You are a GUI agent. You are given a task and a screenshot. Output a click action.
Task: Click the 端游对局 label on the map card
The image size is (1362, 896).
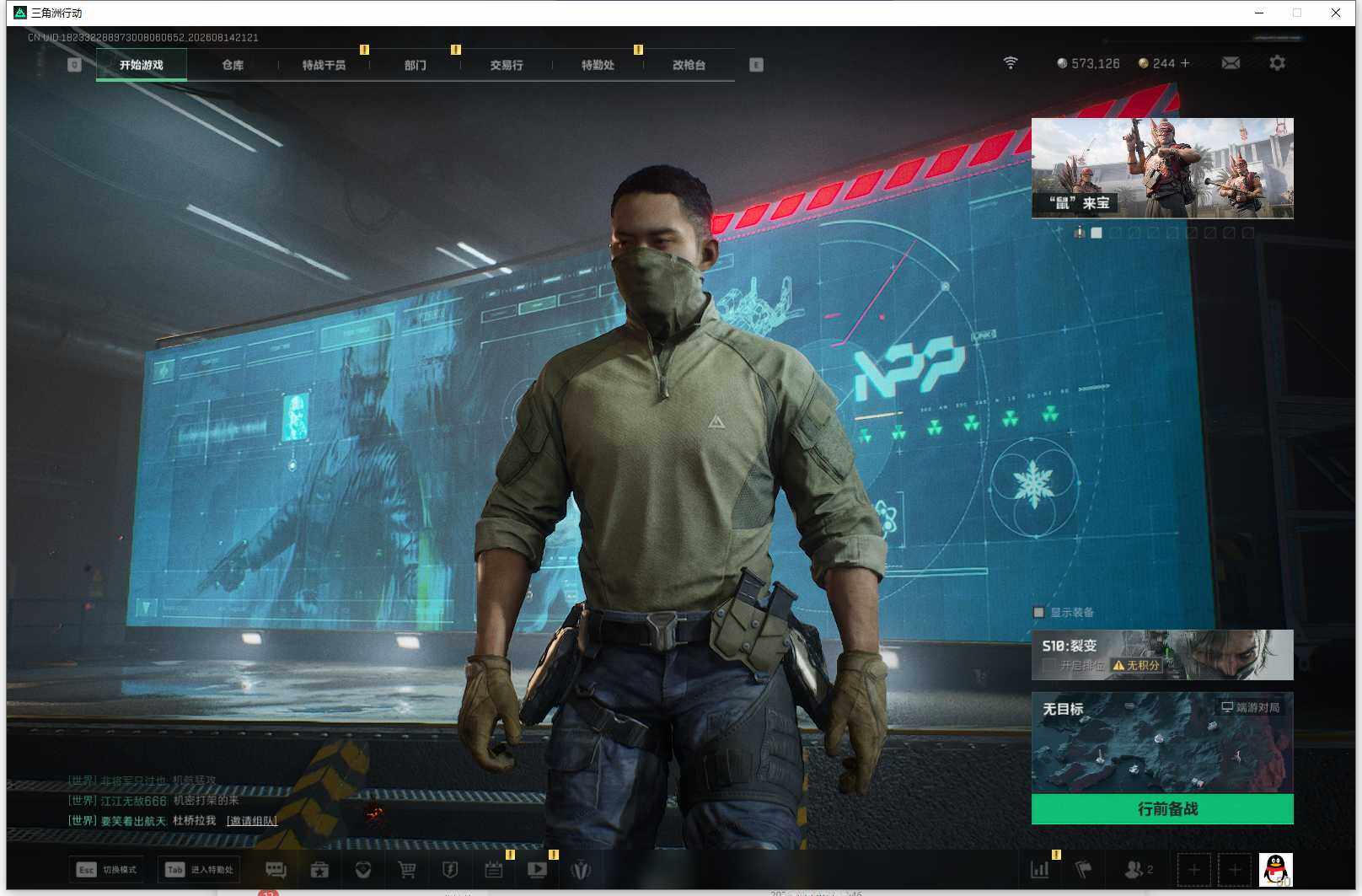(1251, 707)
